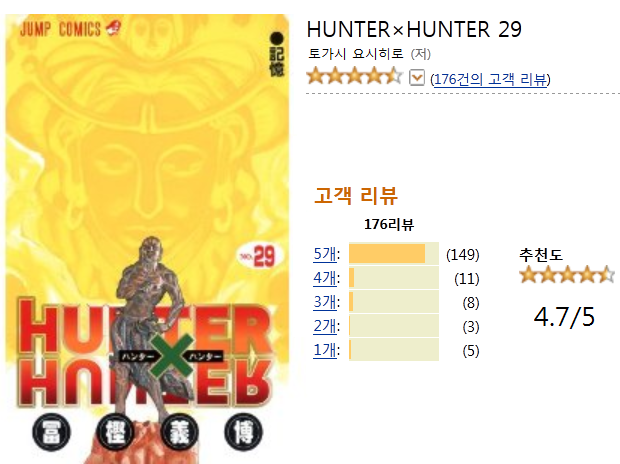Filter by 4개 star reviews link
The height and width of the screenshot is (464, 620).
pos(325,278)
